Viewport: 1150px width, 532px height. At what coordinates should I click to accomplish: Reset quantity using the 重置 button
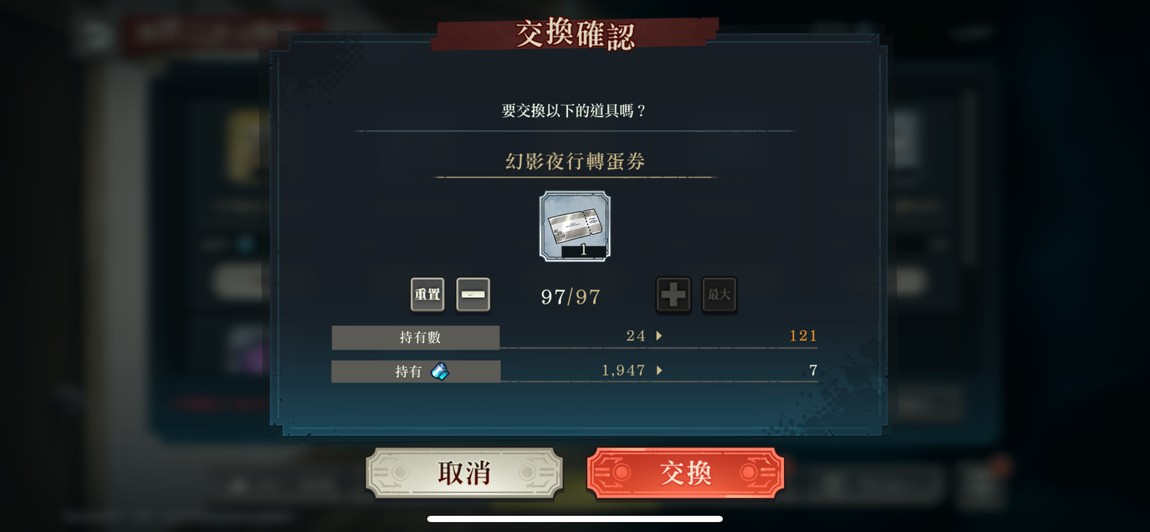[x=428, y=294]
